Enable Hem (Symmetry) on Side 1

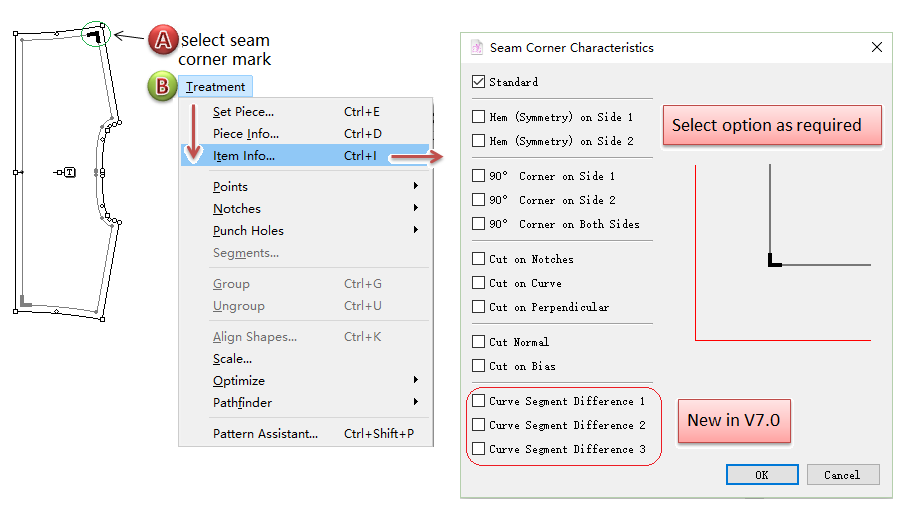[478, 117]
